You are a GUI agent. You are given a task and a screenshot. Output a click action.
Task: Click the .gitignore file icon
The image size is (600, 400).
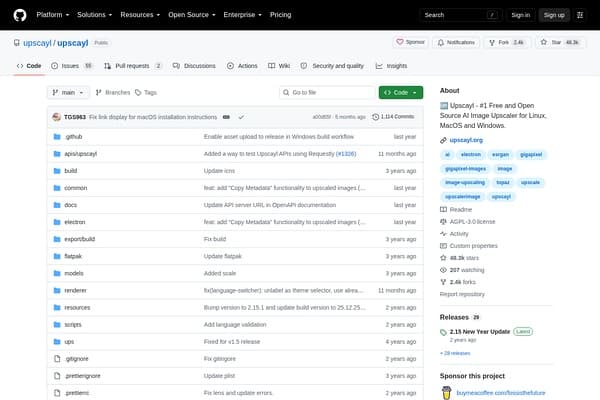[57, 359]
